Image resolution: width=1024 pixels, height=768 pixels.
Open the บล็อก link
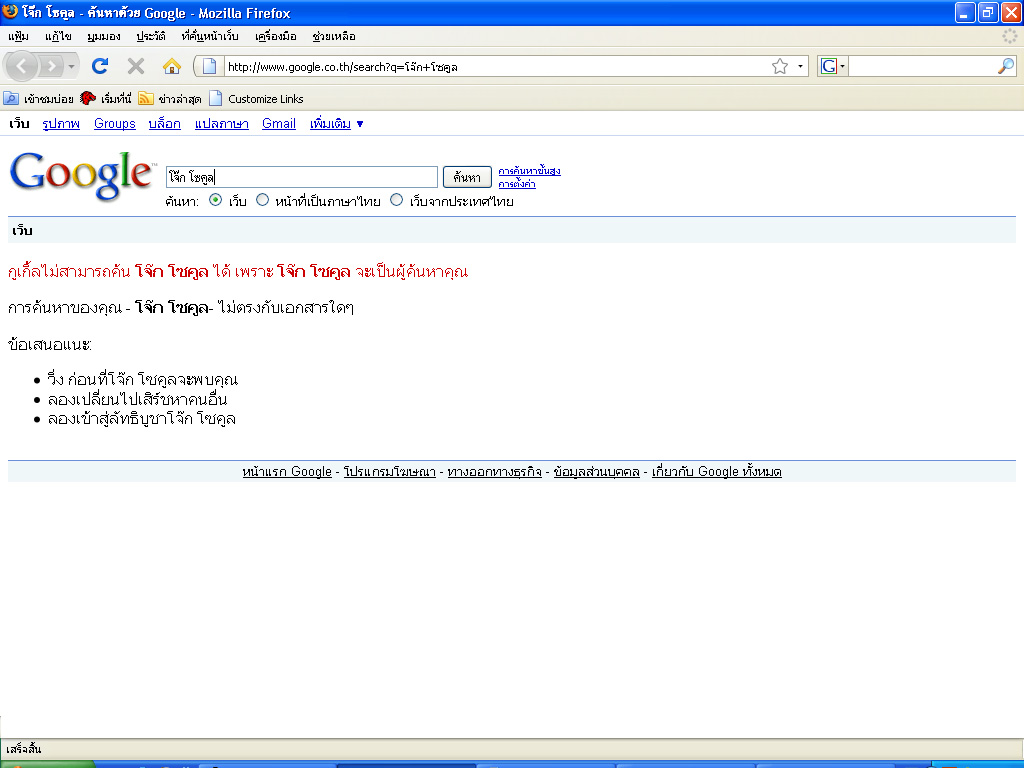pyautogui.click(x=165, y=123)
